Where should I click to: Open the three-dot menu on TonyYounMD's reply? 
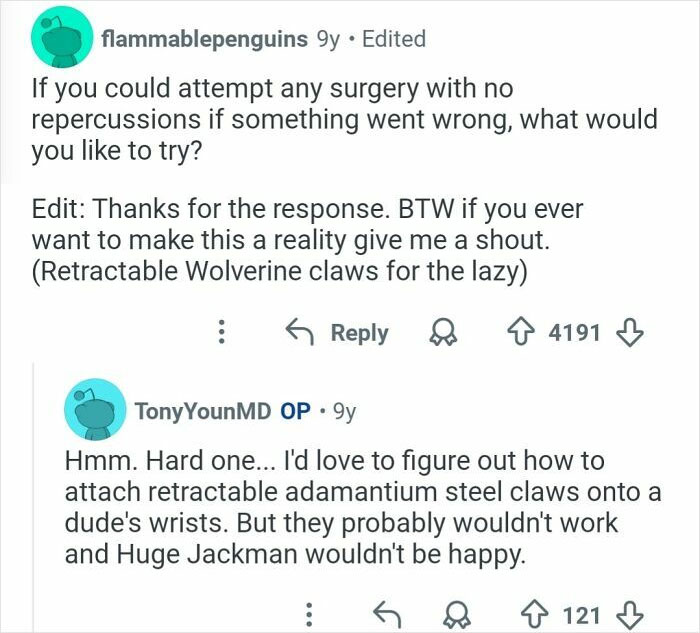point(310,613)
